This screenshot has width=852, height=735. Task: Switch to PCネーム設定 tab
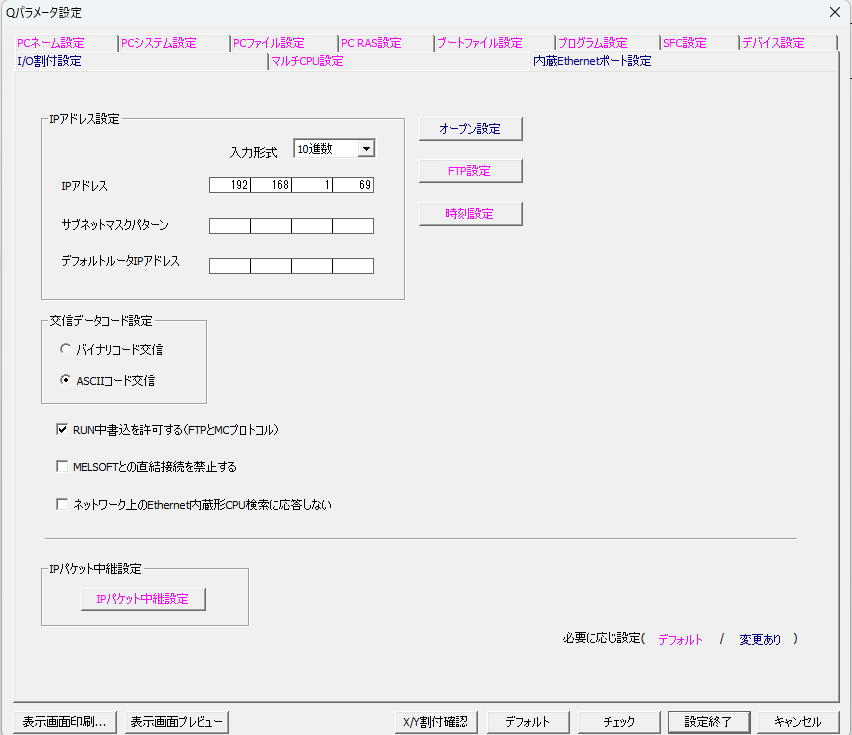[x=51, y=43]
